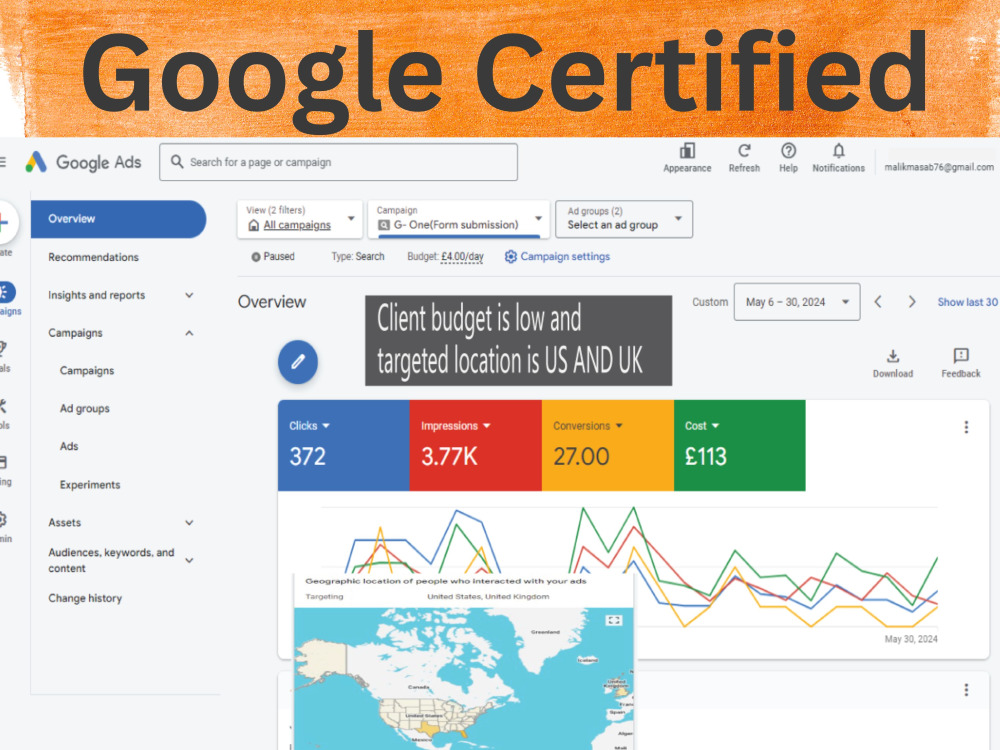Click the Campaign settings gear link

coord(557,256)
